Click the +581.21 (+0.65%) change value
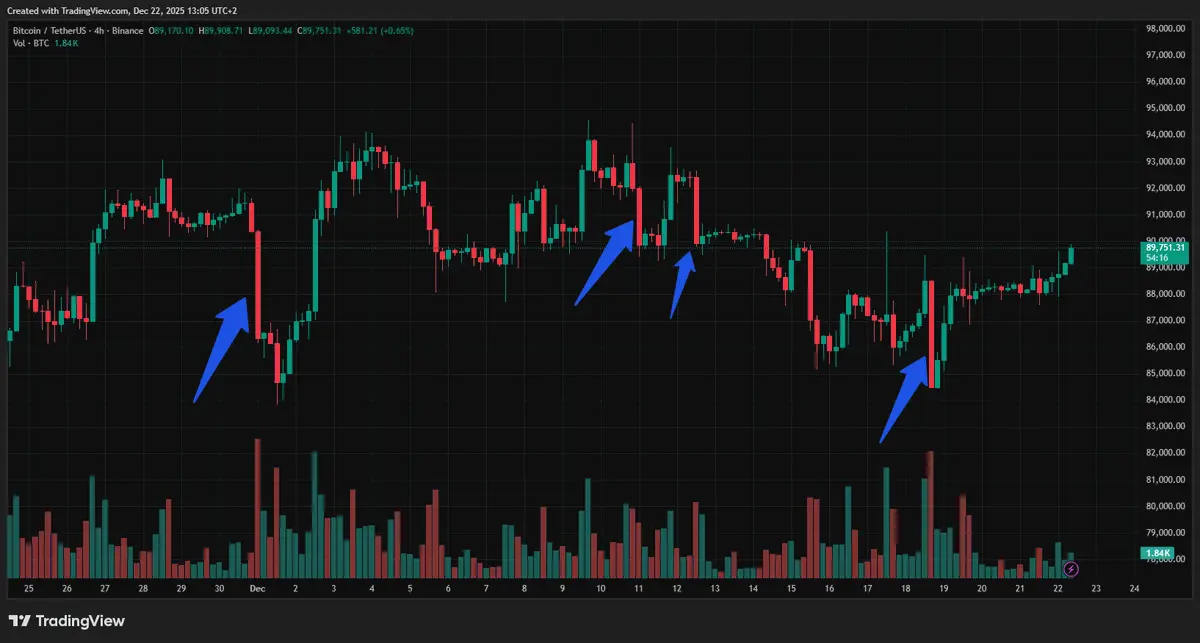Viewport: 1200px width, 643px height. [x=379, y=31]
